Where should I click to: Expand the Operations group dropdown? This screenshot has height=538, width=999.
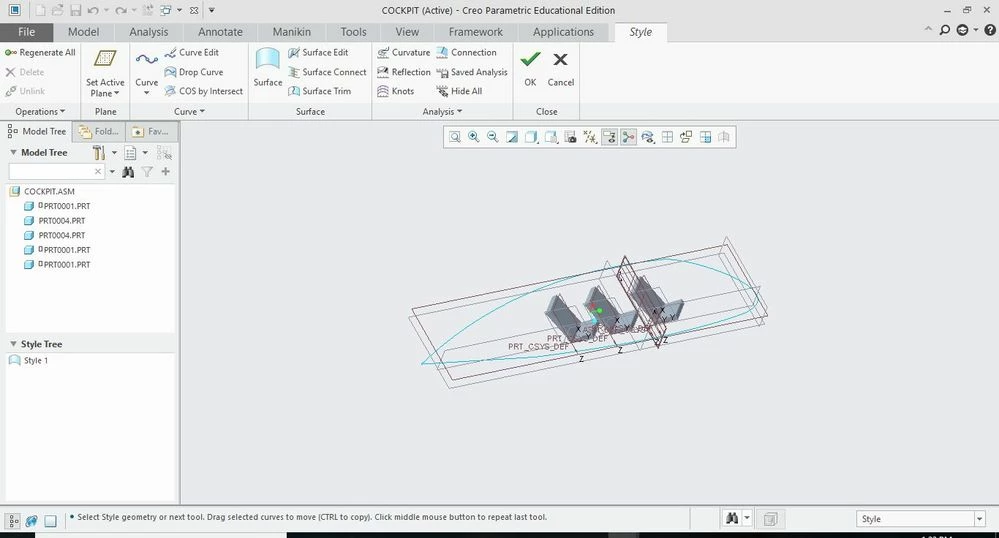tap(40, 112)
